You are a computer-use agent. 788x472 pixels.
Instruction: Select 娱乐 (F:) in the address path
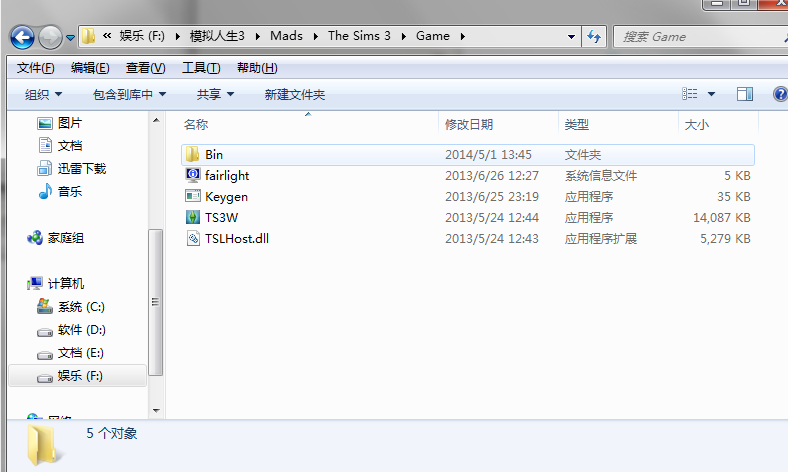click(x=142, y=36)
